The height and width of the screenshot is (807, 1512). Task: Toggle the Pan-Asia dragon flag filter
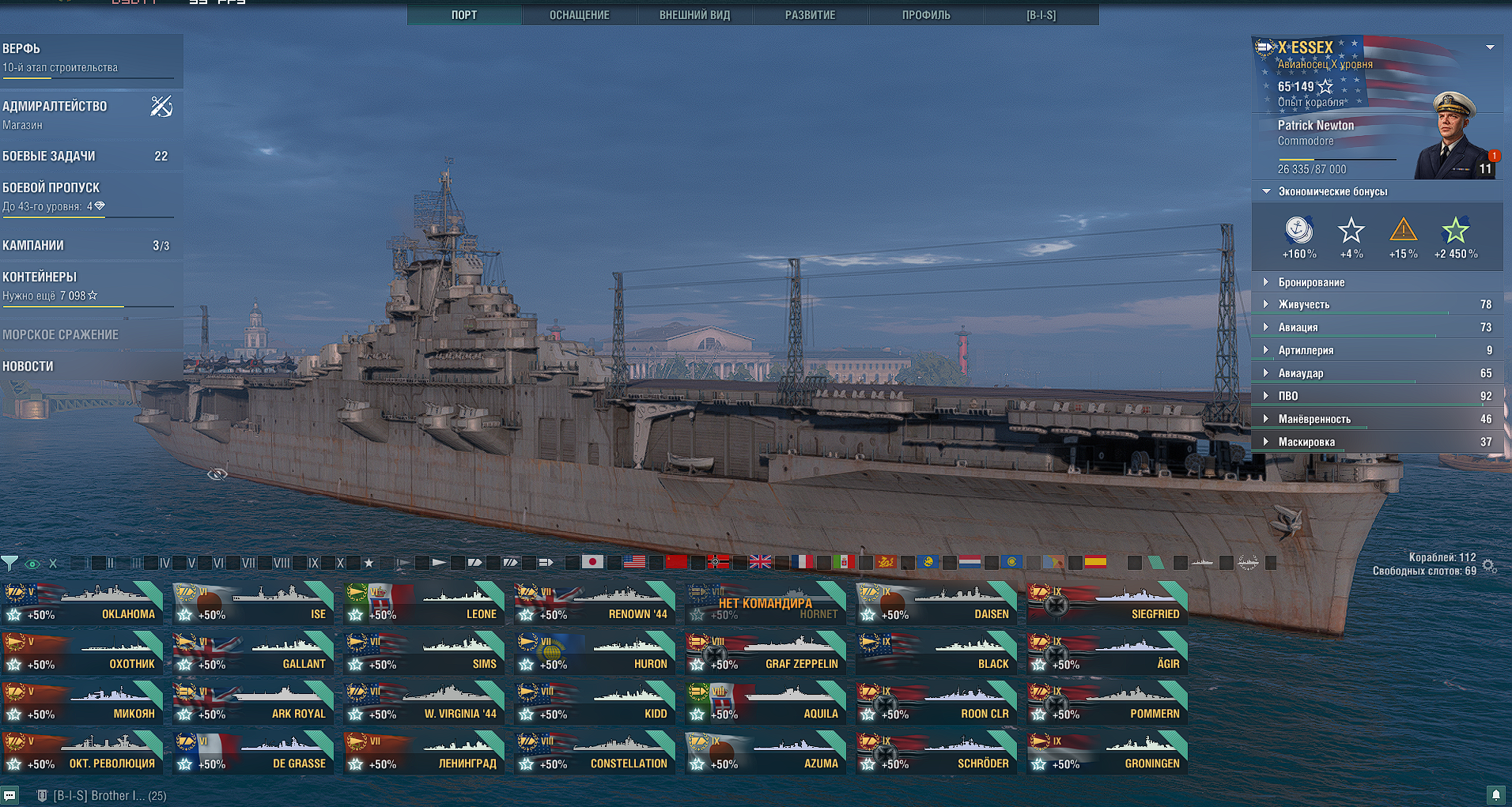[x=886, y=562]
